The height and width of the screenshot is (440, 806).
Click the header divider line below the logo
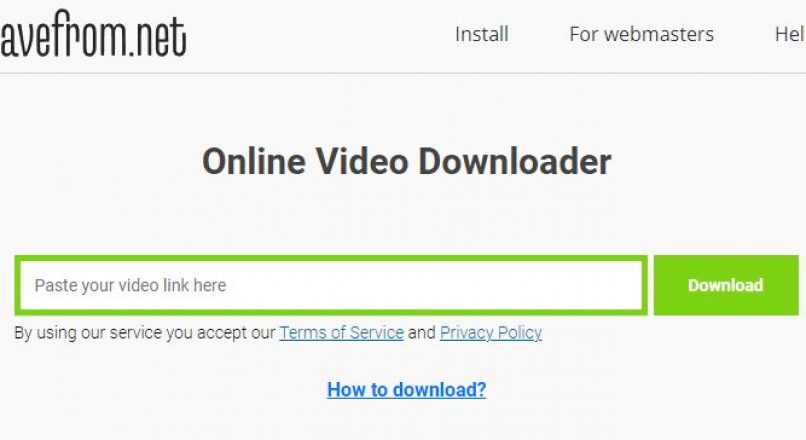403,73
